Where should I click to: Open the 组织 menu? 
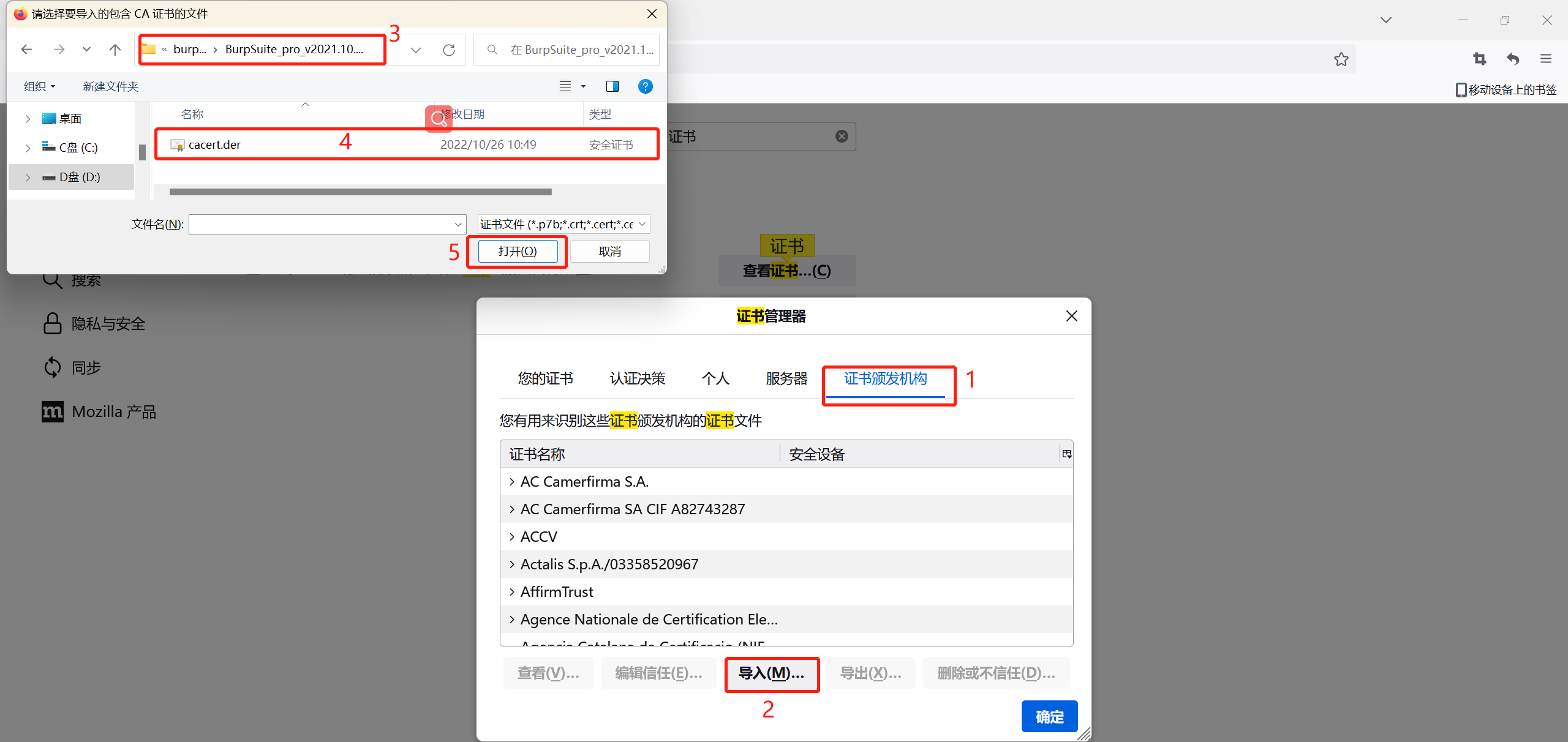[x=40, y=86]
